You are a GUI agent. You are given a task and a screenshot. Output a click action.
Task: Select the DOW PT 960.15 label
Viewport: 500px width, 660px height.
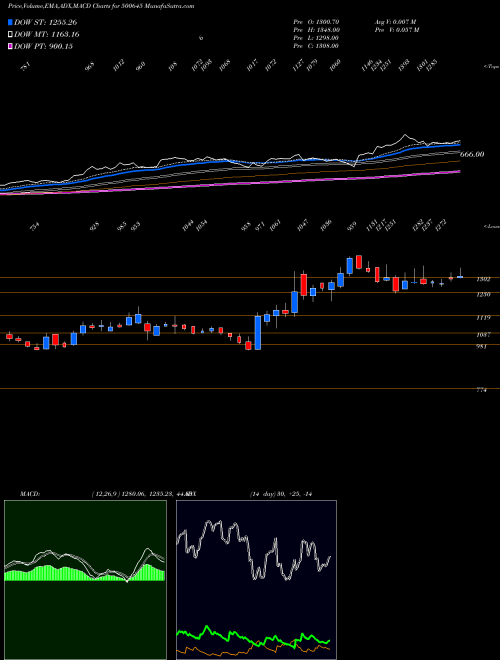(x=43, y=46)
